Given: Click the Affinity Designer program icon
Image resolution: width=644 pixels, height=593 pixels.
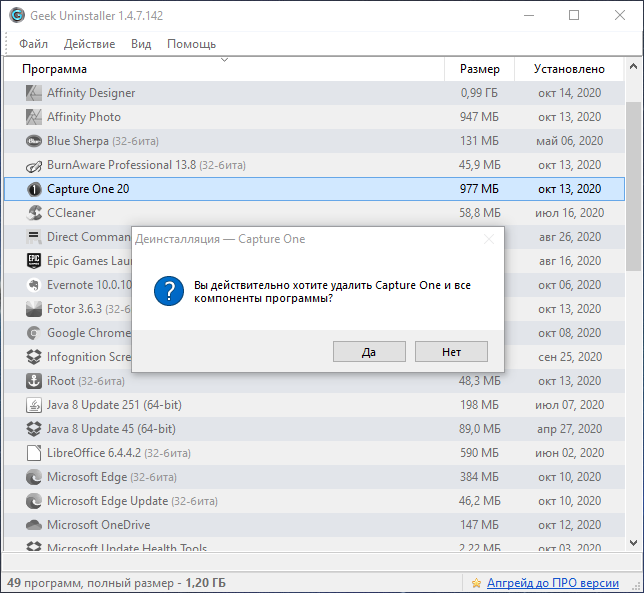Looking at the screenshot, I should [x=34, y=93].
